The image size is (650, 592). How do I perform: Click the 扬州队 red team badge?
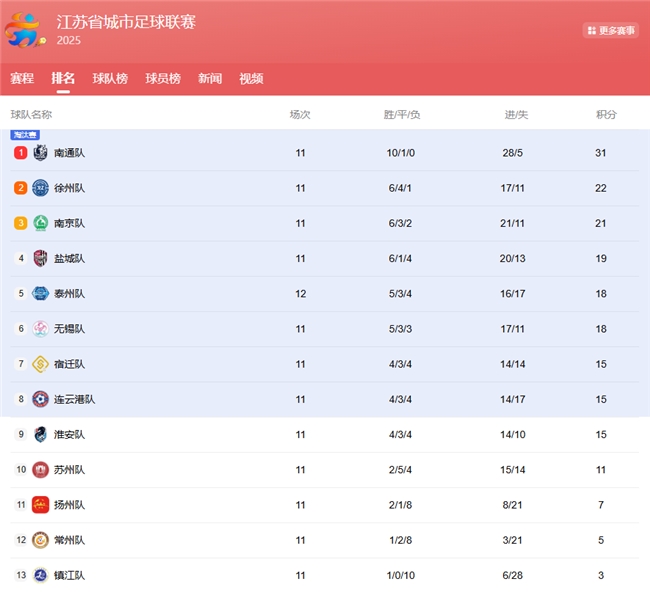click(x=40, y=505)
